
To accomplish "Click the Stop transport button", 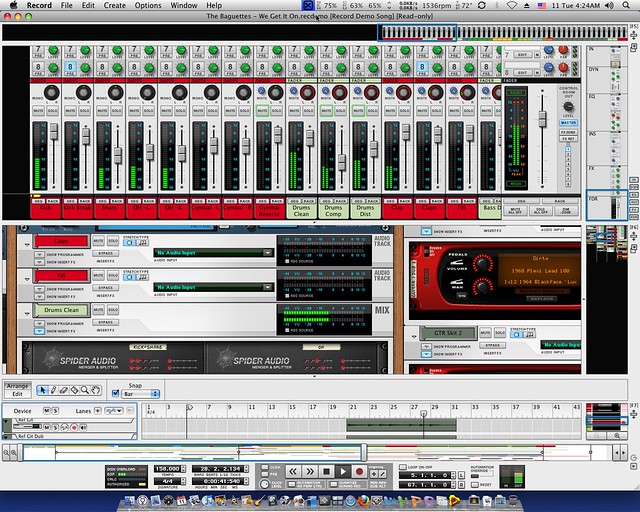I will (x=326, y=472).
